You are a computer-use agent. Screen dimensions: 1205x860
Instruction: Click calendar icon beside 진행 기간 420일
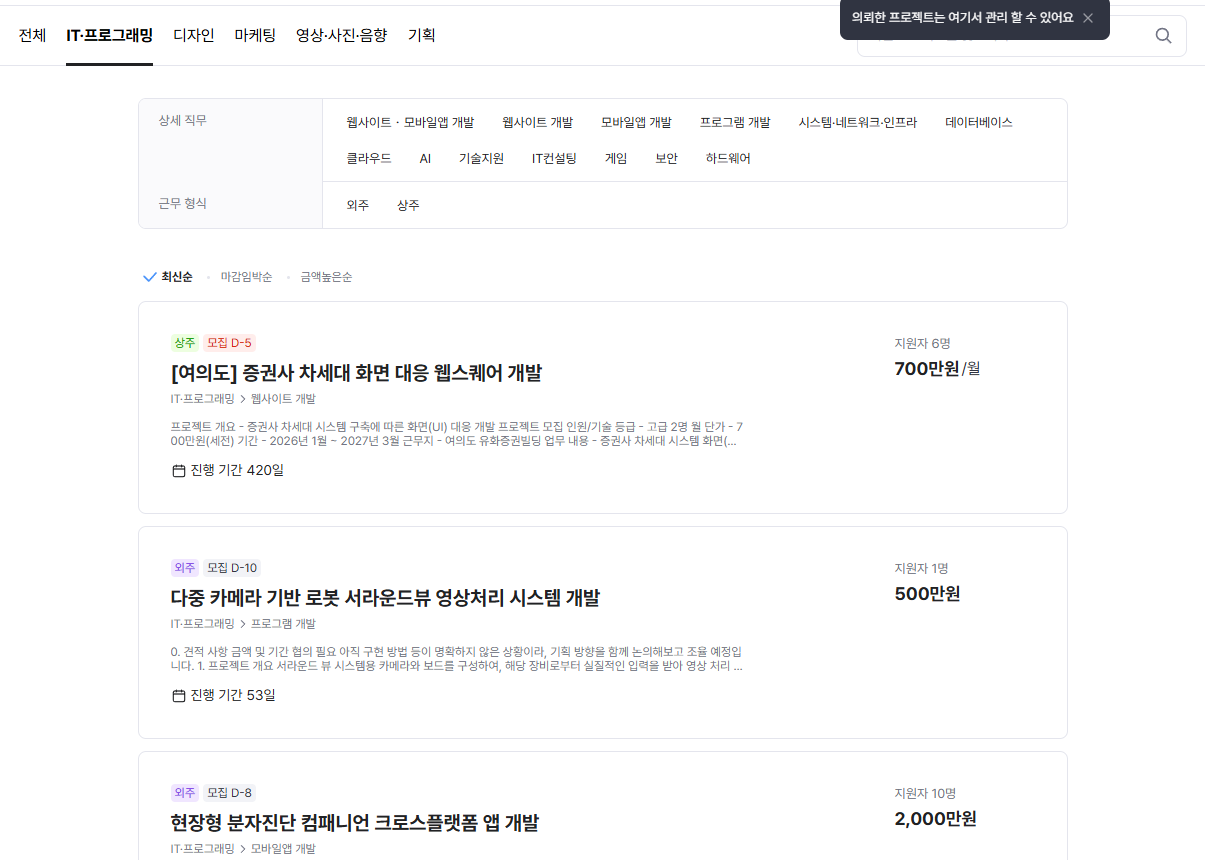179,470
